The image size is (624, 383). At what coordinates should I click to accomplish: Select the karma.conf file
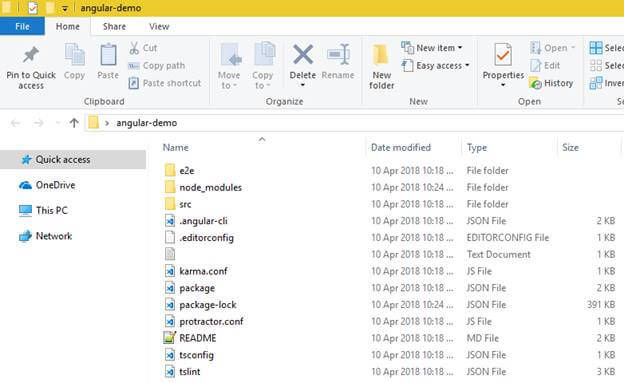pos(203,271)
